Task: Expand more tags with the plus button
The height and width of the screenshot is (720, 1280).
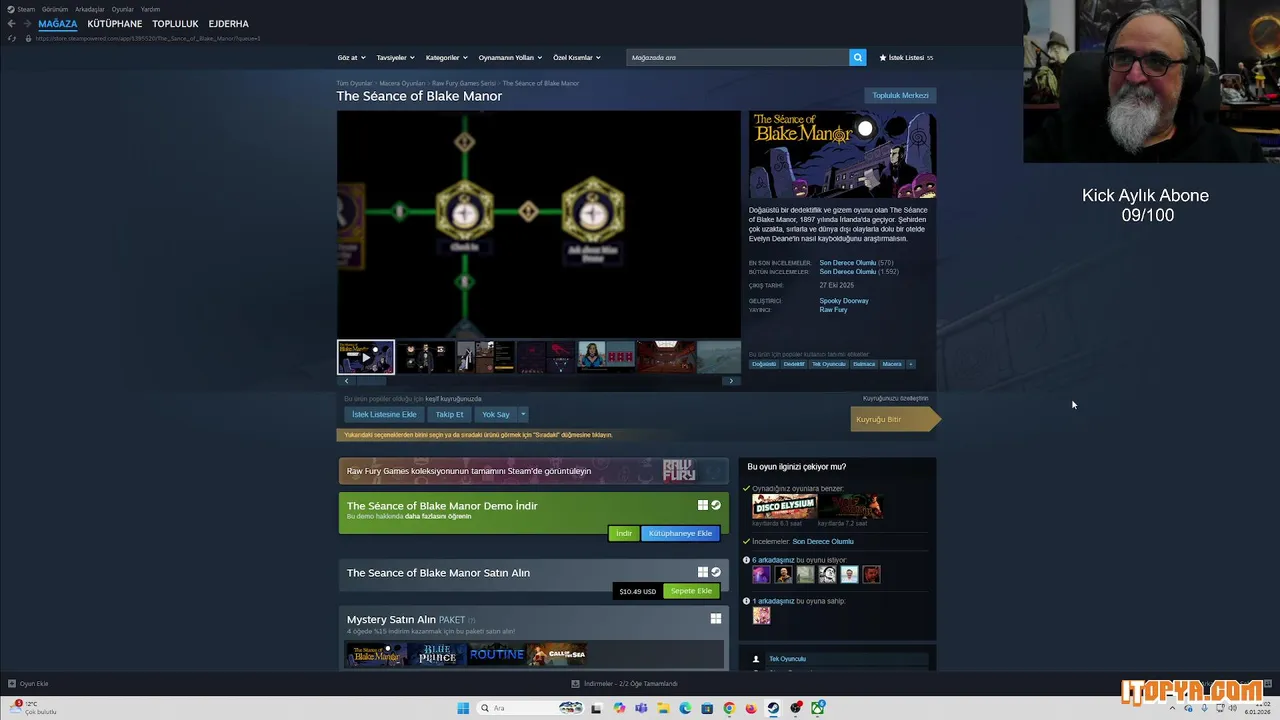Action: pos(910,364)
